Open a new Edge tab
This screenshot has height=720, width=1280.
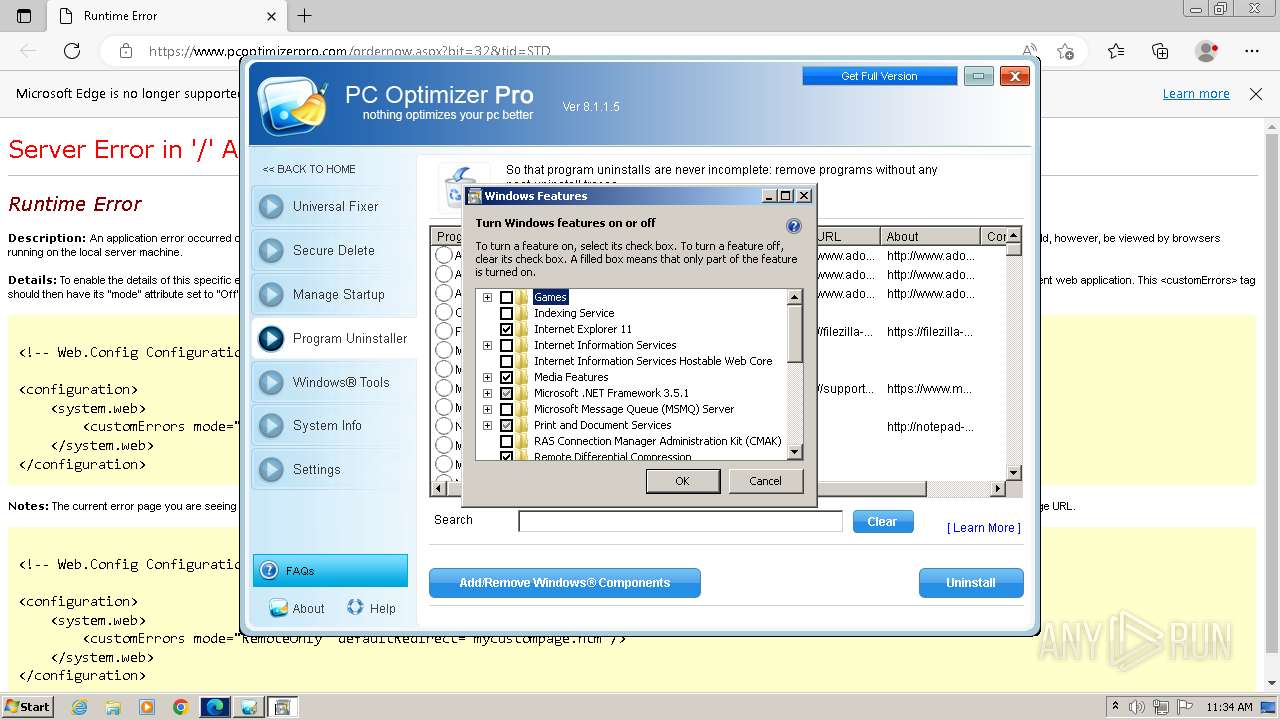tap(305, 16)
